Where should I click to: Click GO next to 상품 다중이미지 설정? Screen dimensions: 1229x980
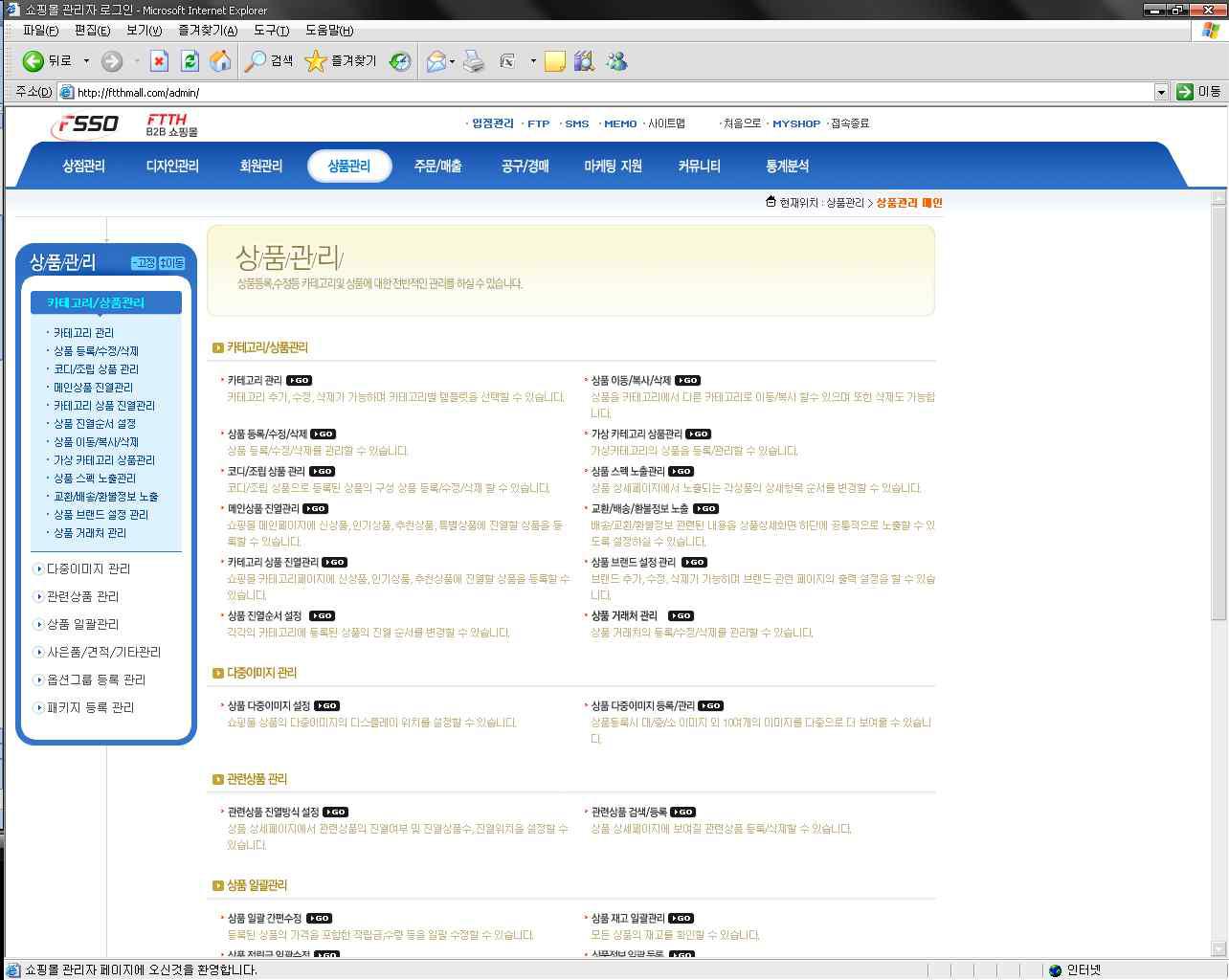[x=326, y=706]
